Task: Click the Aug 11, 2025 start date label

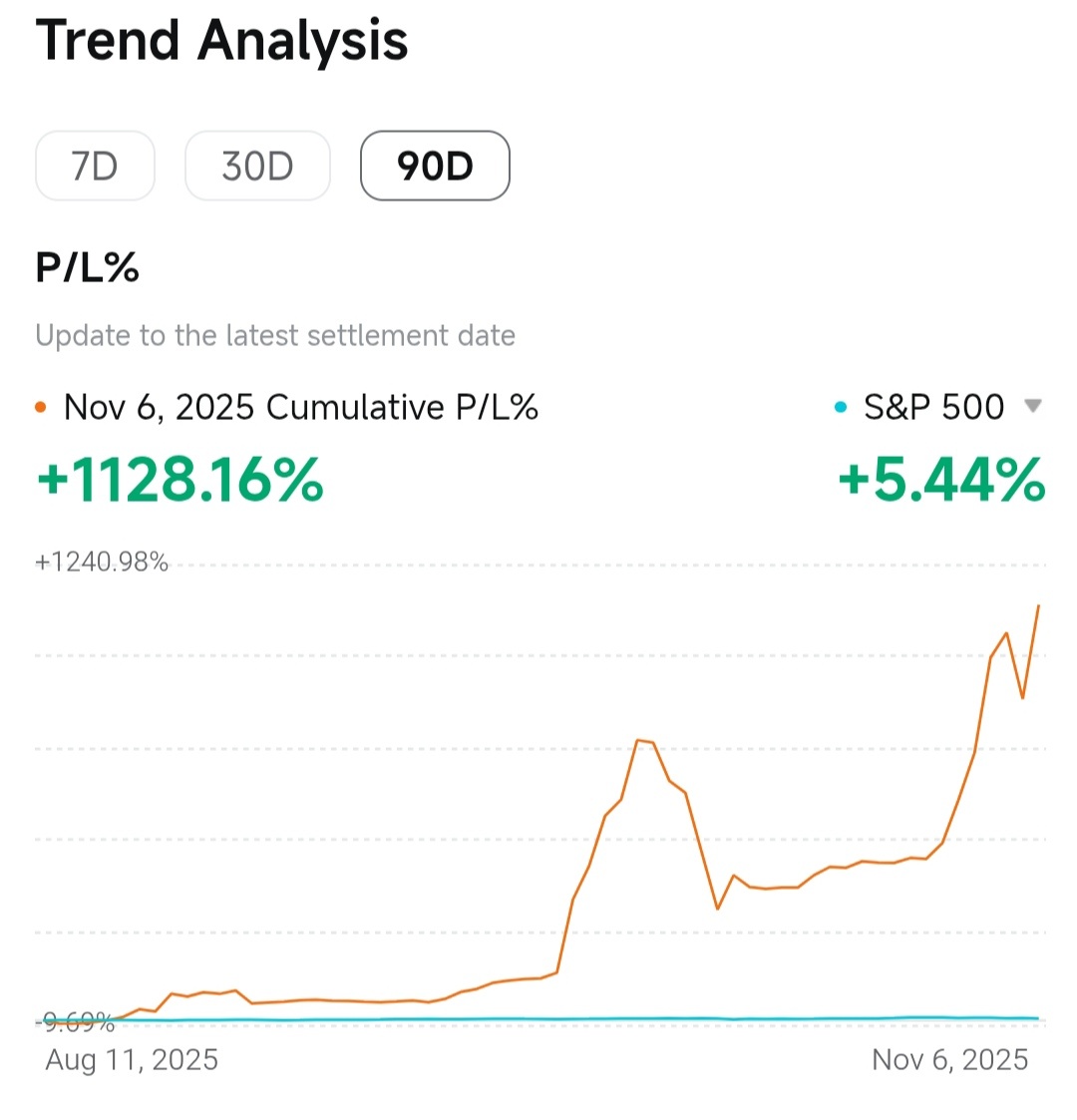Action: pos(132,1059)
